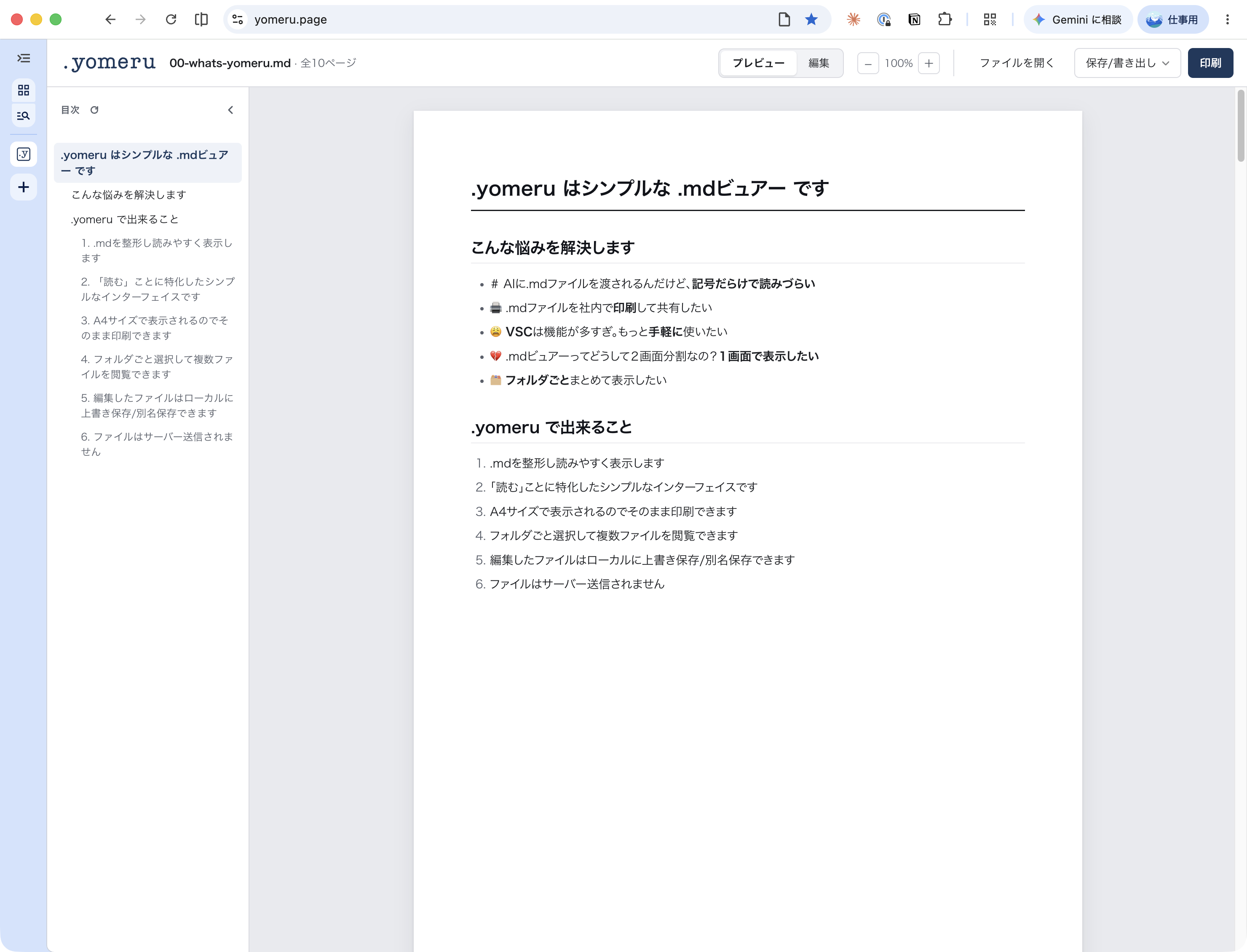The image size is (1247, 952).
Task: Select outline item 6. ファイルはサーバー送信
Action: pos(157,444)
